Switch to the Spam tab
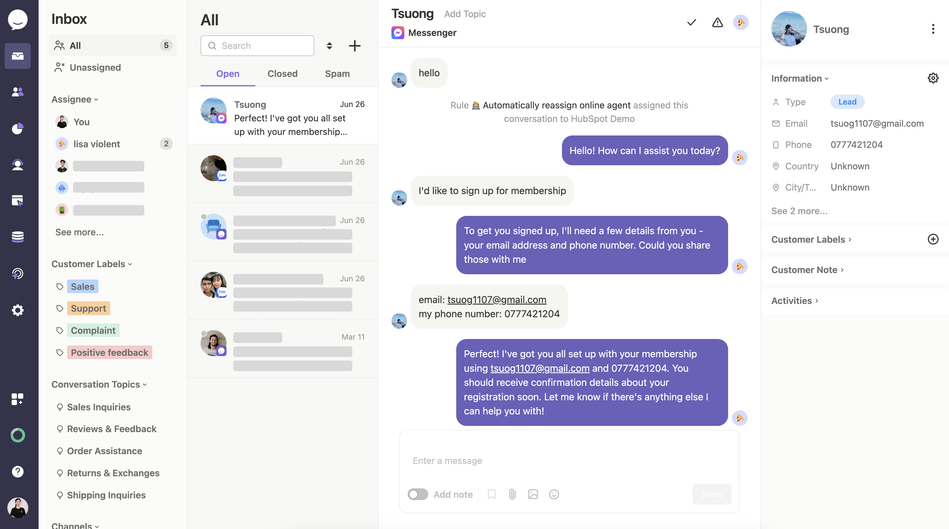 tap(337, 74)
